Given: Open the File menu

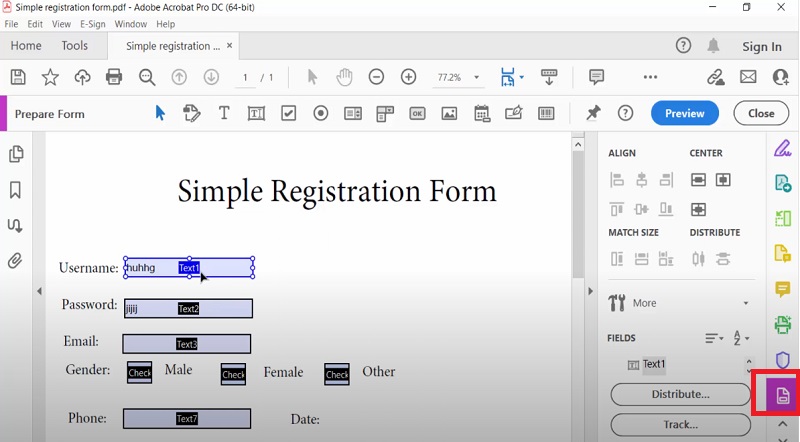Looking at the screenshot, I should 11,24.
